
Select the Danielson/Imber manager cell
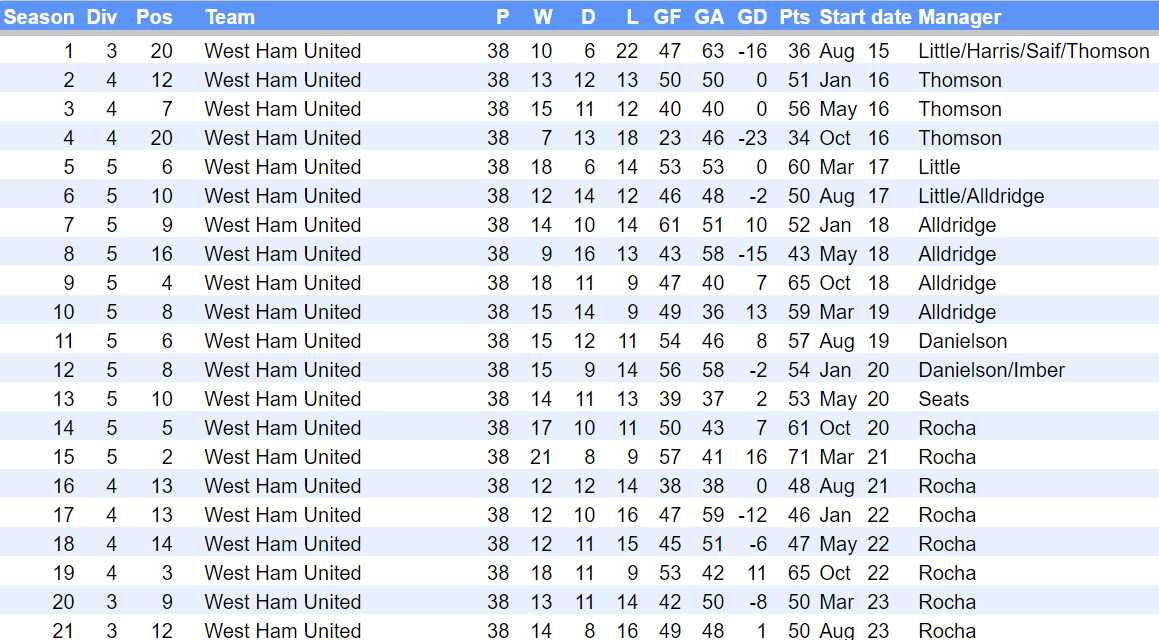[x=991, y=370]
